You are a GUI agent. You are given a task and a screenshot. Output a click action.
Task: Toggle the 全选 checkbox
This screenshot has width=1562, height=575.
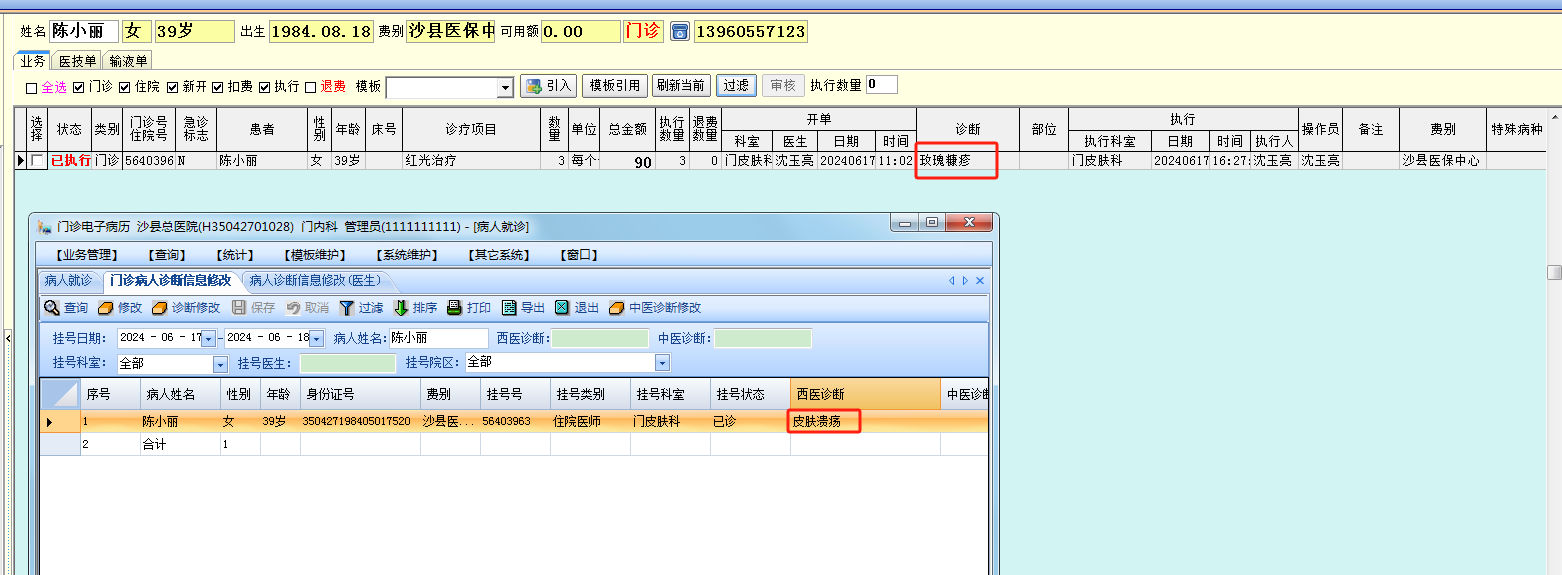tap(31, 88)
